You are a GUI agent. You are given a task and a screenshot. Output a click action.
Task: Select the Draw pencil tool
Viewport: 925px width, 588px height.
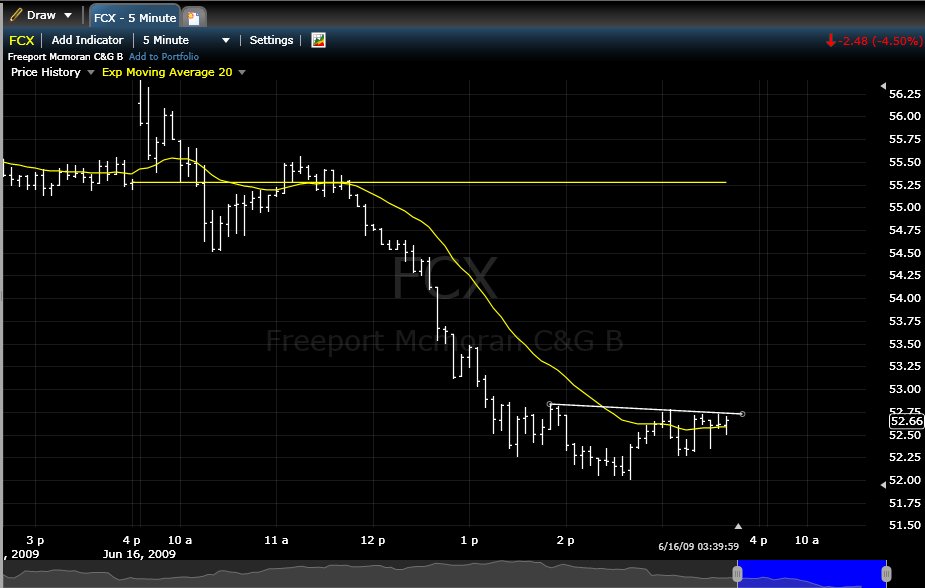pyautogui.click(x=17, y=15)
